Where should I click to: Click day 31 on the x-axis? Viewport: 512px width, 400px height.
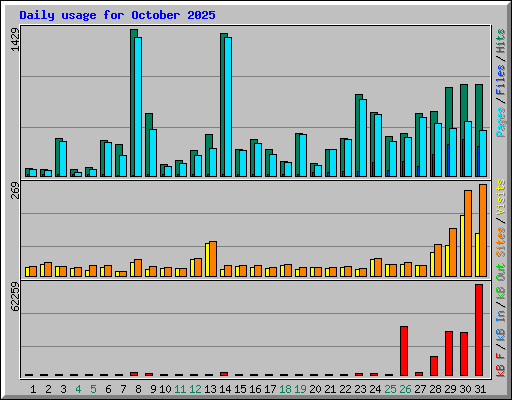[x=480, y=389]
